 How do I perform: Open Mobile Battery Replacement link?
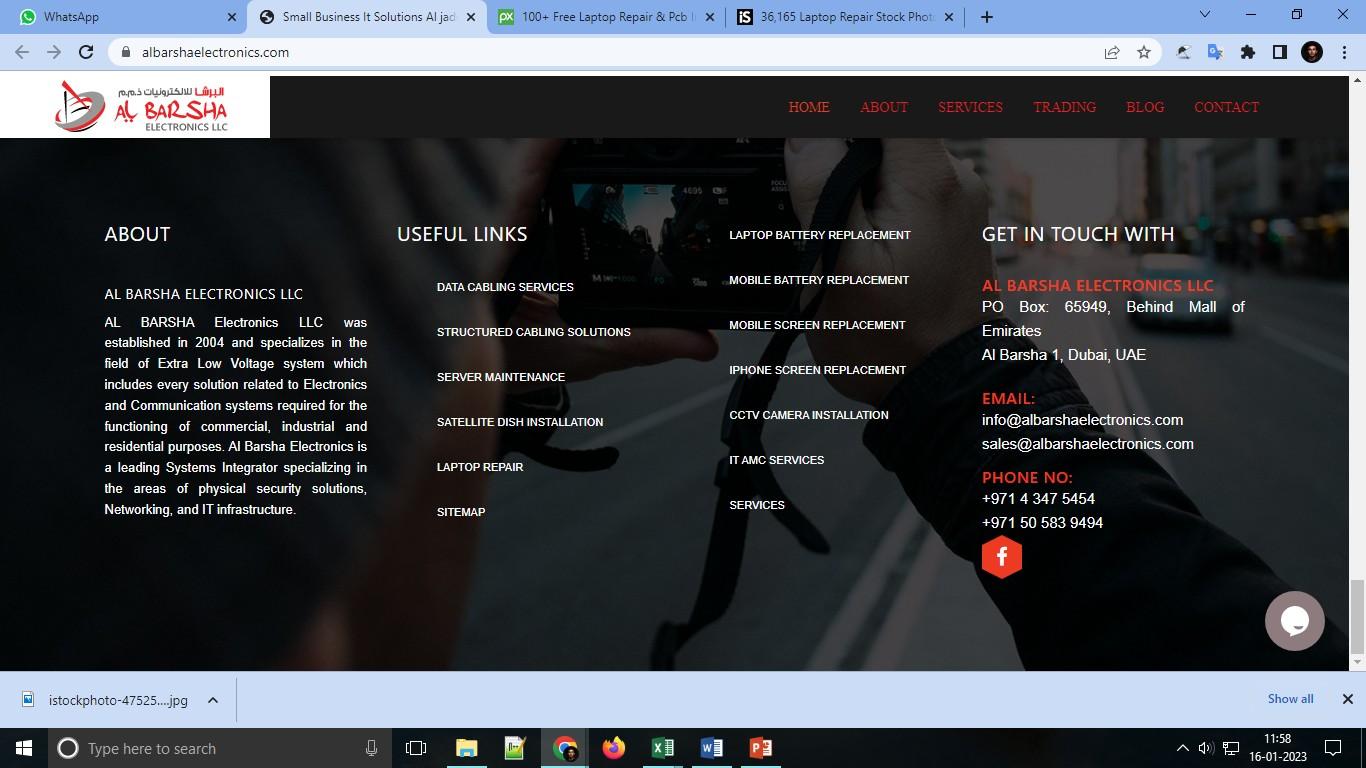point(819,280)
